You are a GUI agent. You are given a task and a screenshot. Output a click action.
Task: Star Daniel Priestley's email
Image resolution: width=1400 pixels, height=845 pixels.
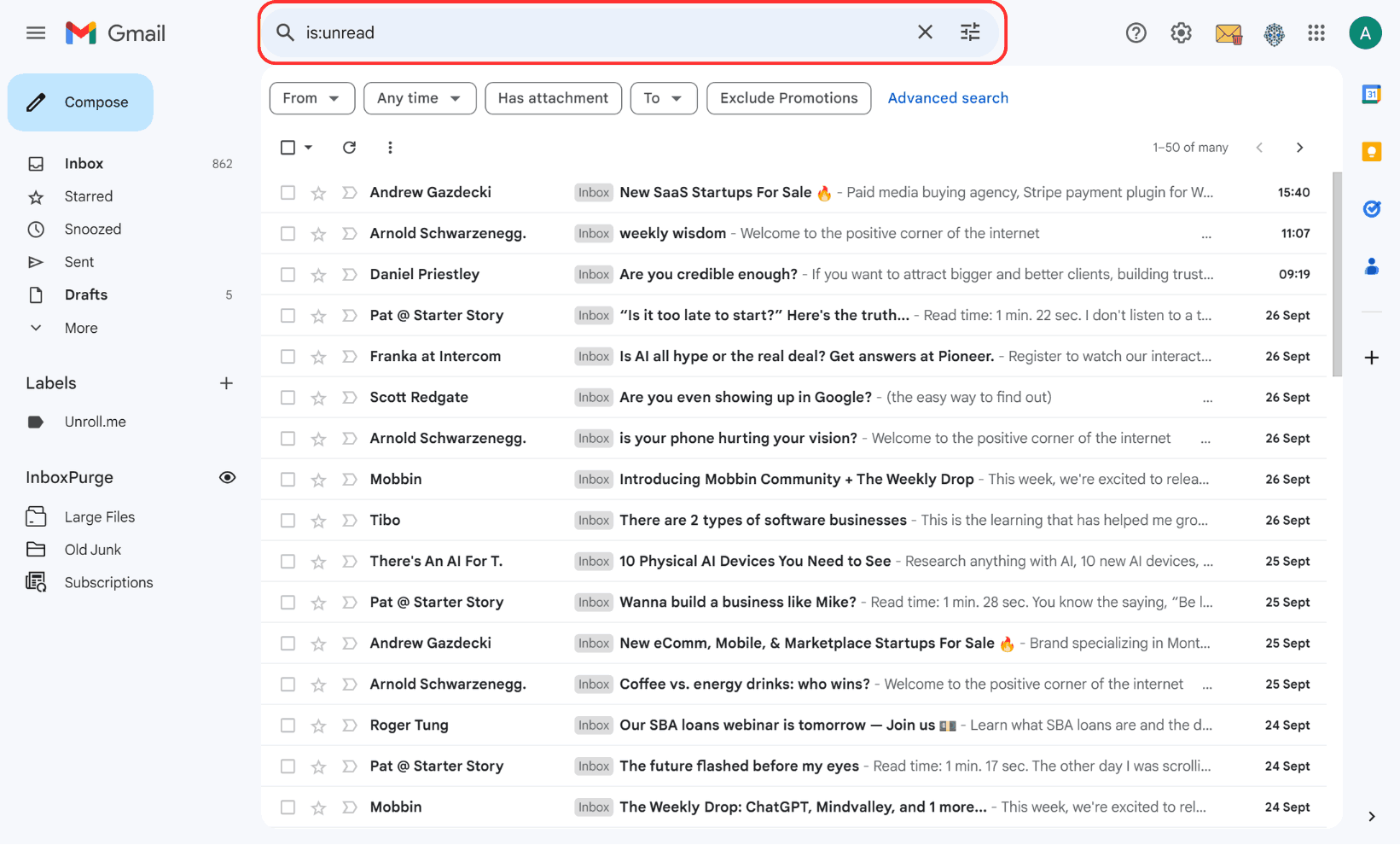point(317,274)
